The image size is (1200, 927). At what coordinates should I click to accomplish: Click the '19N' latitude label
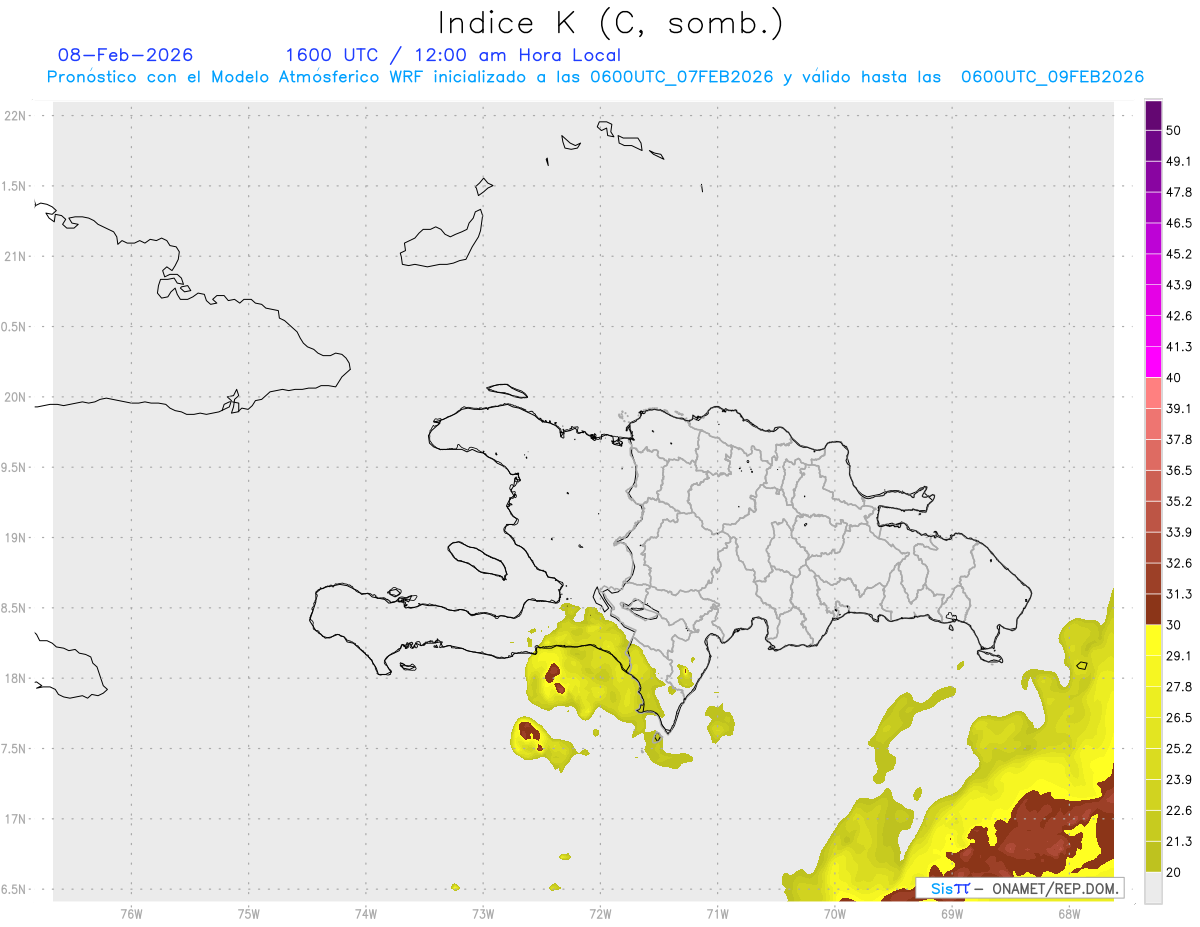(16, 538)
